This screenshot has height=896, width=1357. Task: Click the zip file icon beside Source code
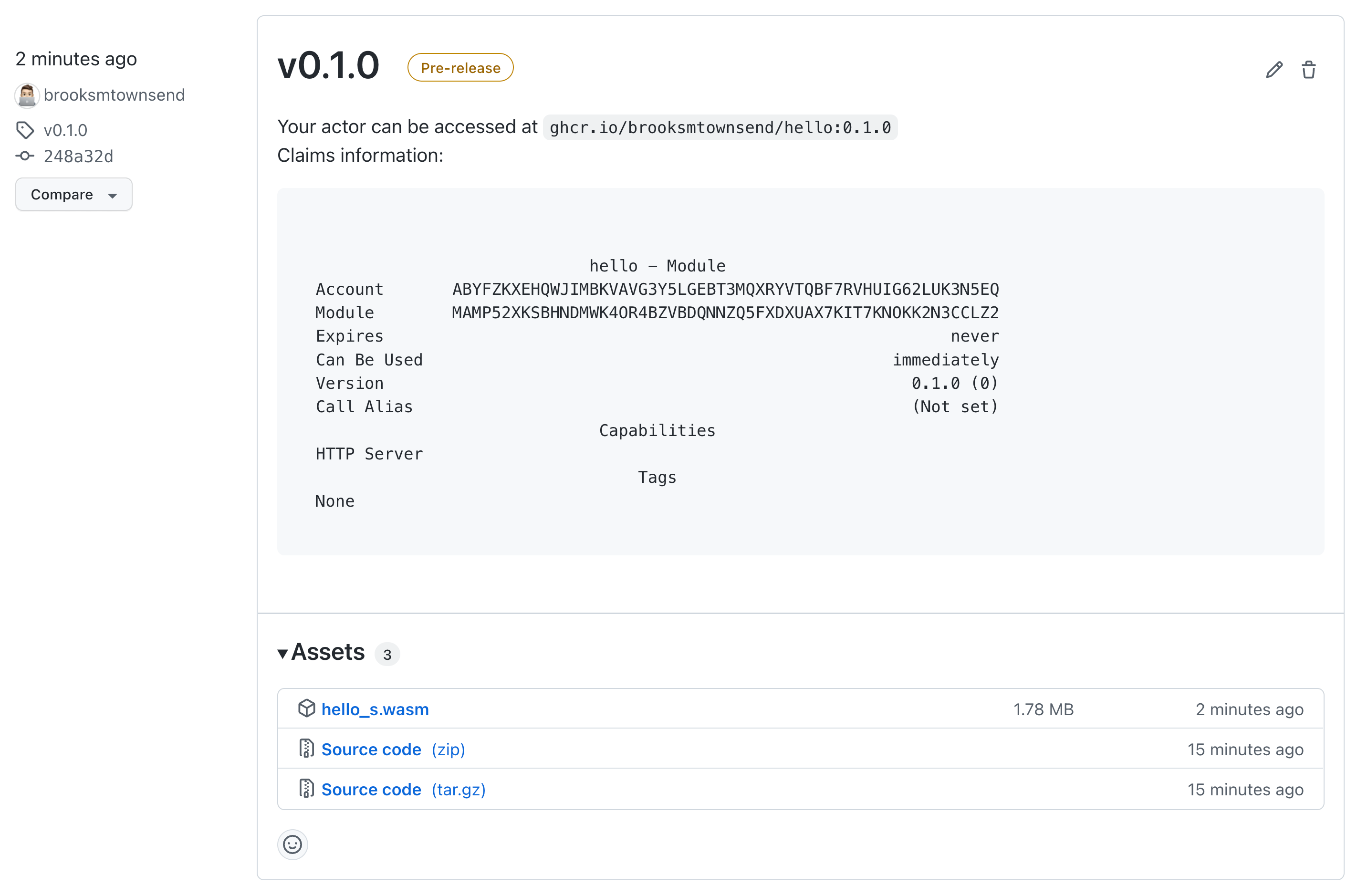[x=307, y=748]
